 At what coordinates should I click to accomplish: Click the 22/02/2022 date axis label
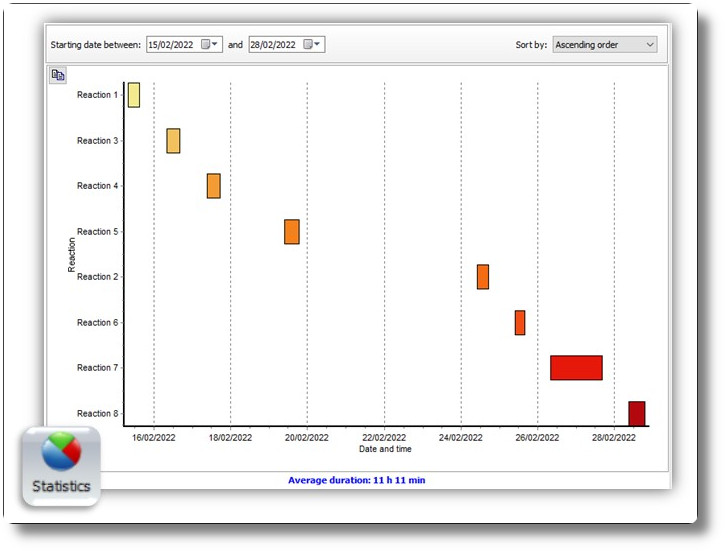click(384, 437)
